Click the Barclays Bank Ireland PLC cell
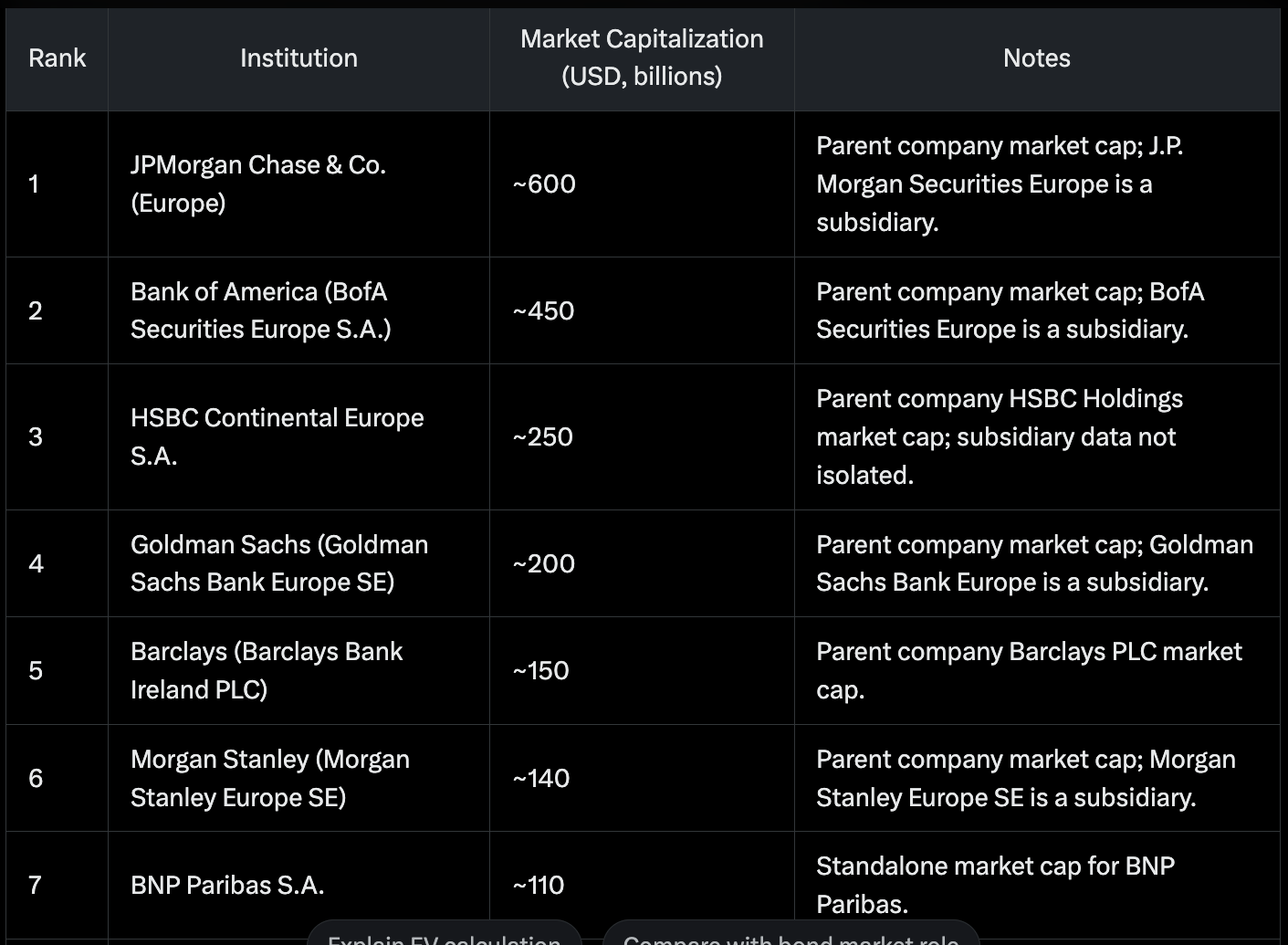 298,670
